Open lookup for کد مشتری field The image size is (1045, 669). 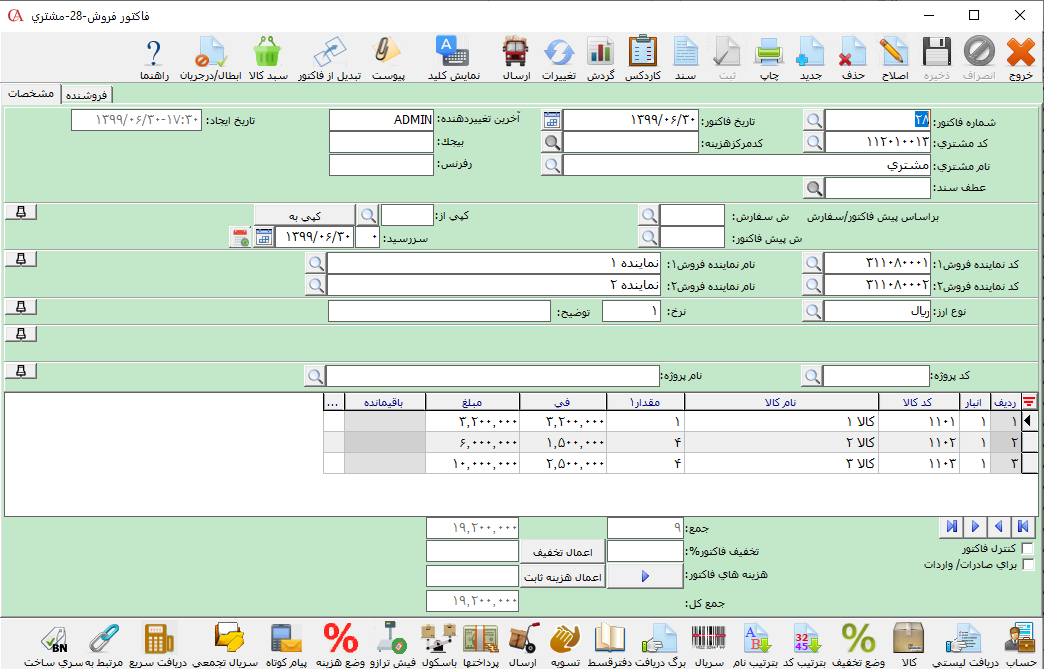tap(814, 143)
